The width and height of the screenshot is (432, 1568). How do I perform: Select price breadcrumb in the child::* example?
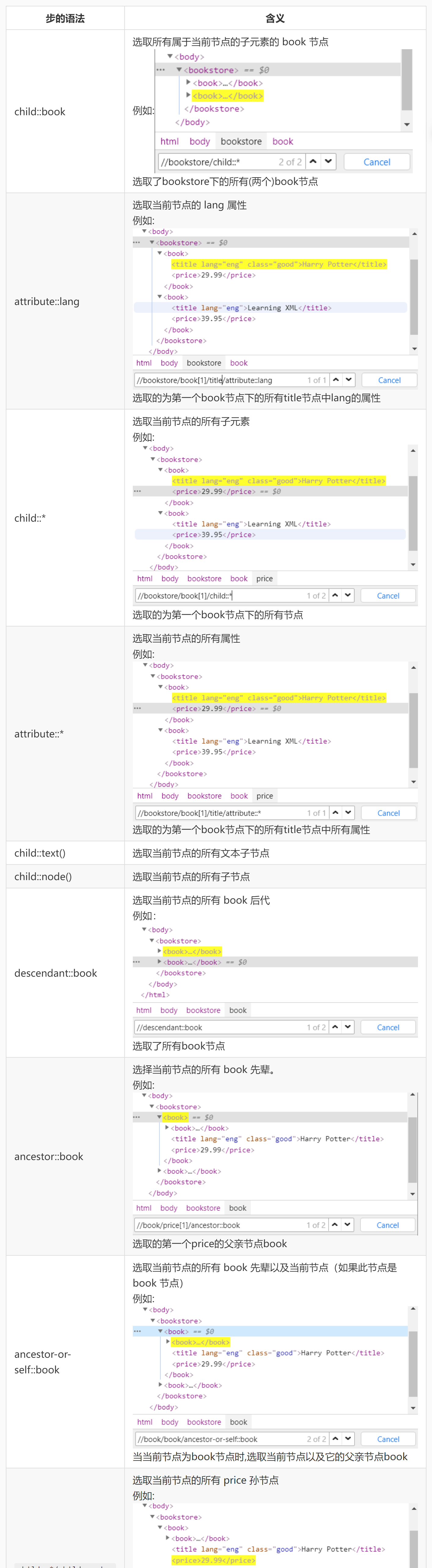pyautogui.click(x=265, y=579)
